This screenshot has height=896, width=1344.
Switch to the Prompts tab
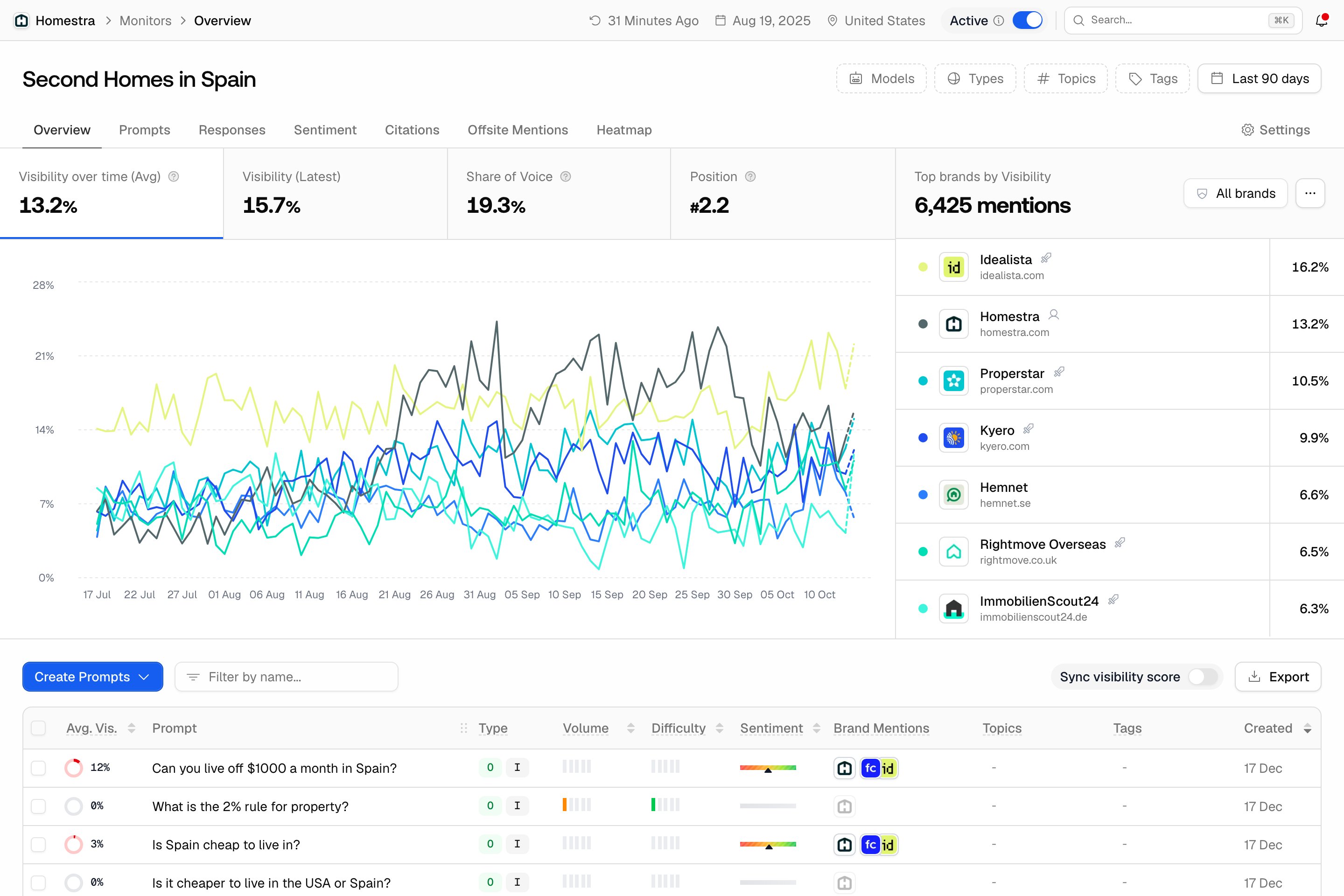pos(145,130)
